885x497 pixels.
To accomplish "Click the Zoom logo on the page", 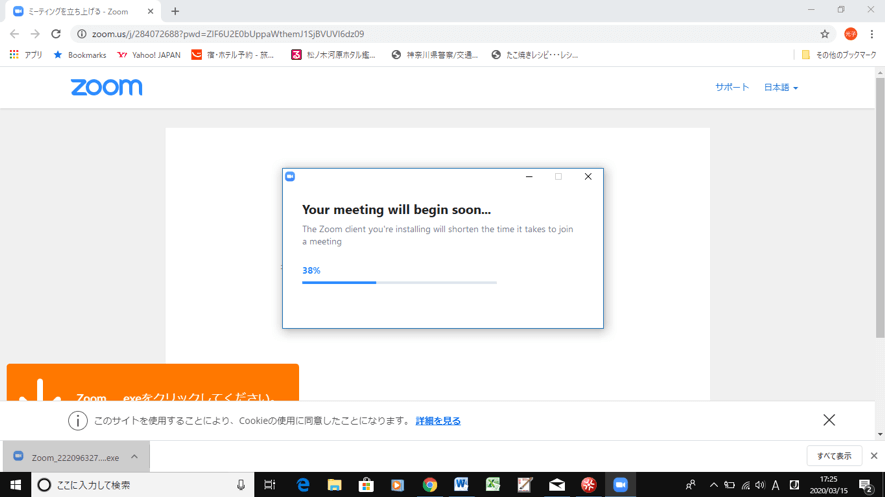I will pyautogui.click(x=107, y=87).
